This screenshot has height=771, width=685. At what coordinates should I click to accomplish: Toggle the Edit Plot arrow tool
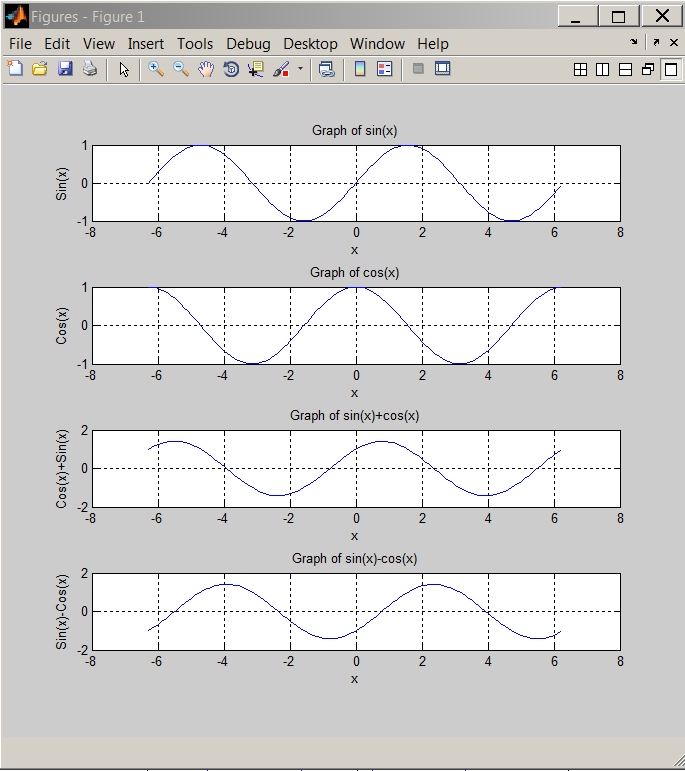click(124, 69)
